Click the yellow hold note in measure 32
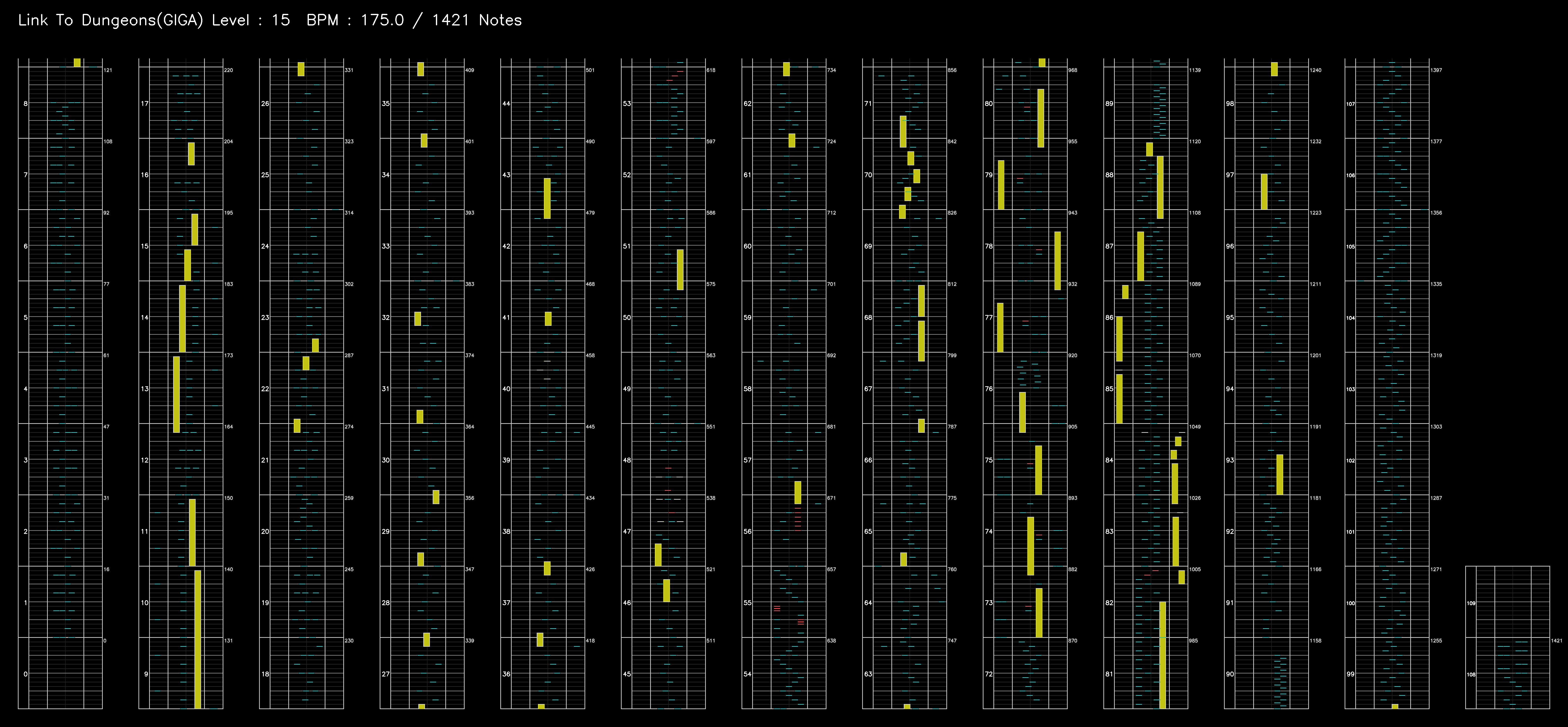 pyautogui.click(x=418, y=319)
